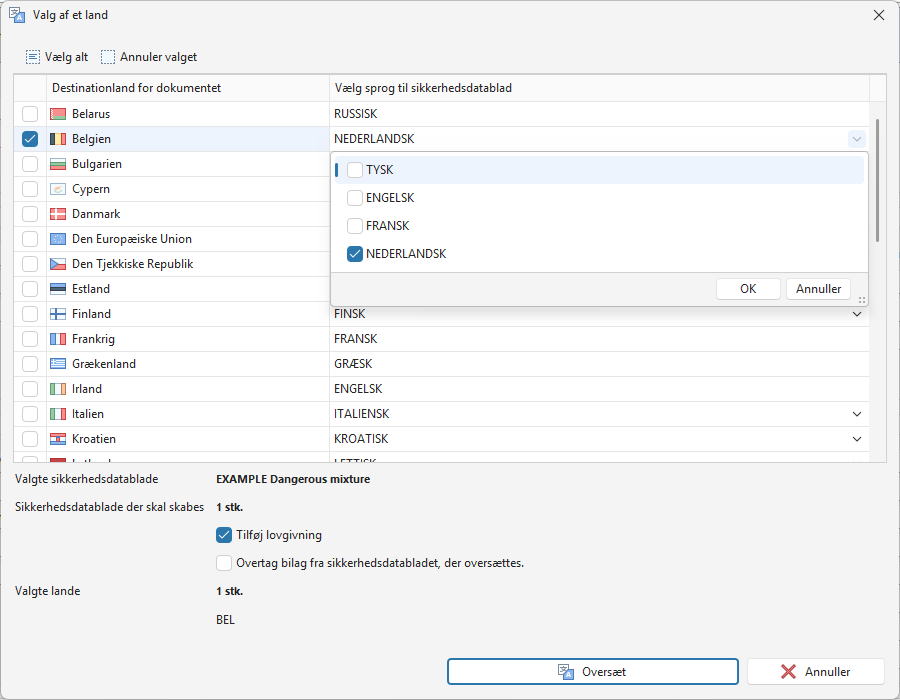Uncheck the Belgien country checkbox
900x700 pixels.
coord(30,139)
